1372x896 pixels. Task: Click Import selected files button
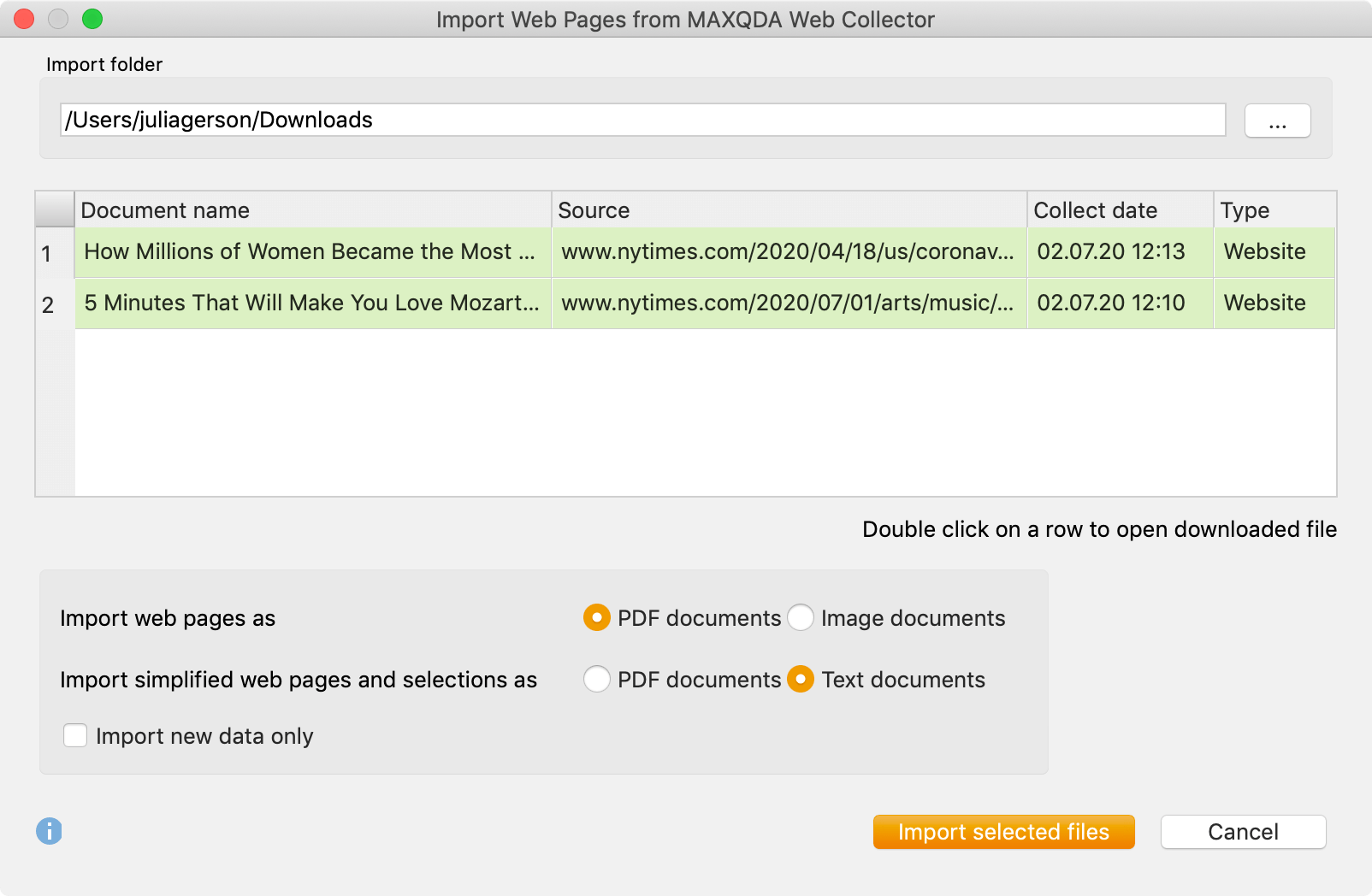1003,832
